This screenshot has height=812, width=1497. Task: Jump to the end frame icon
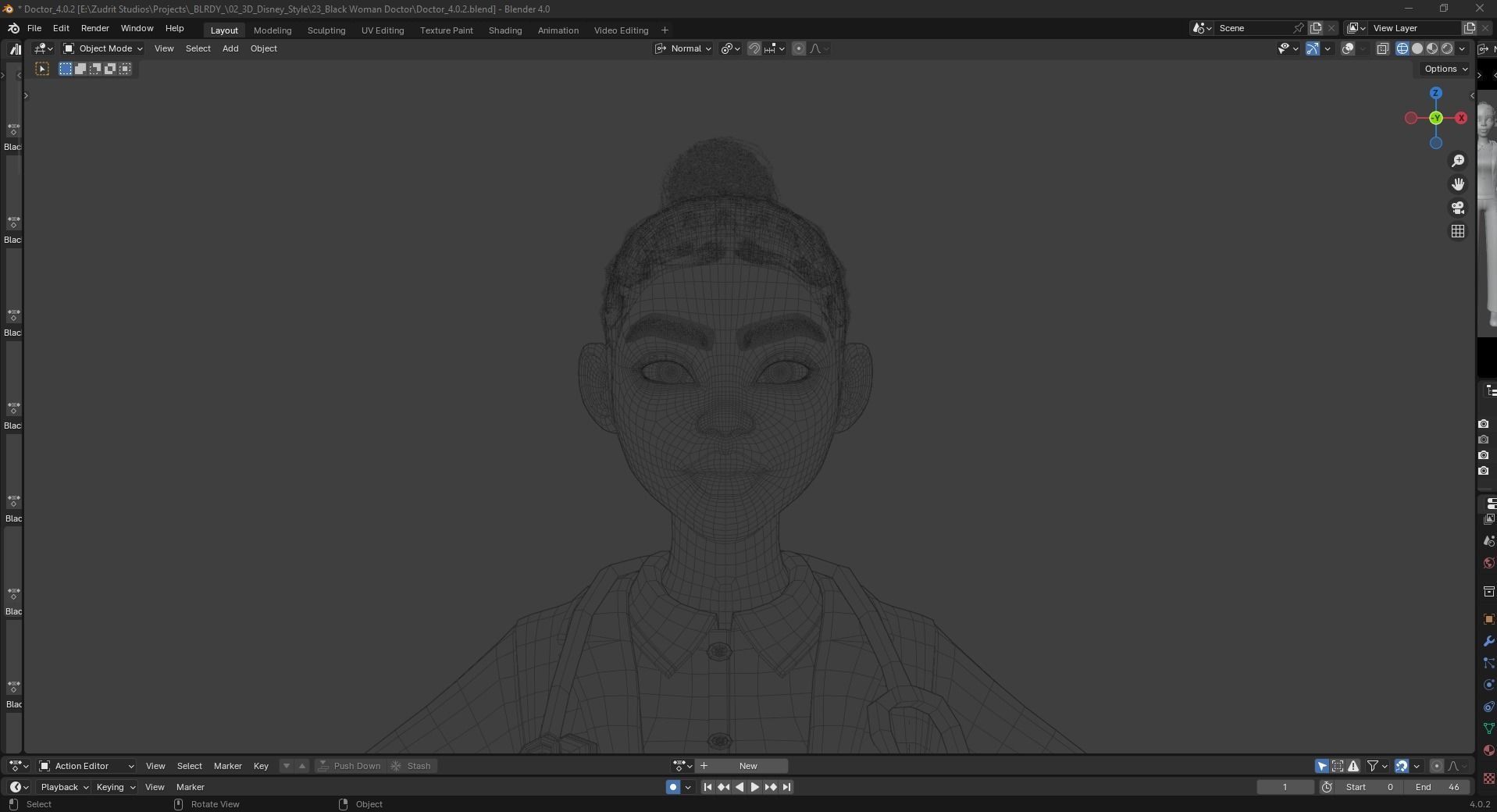786,787
